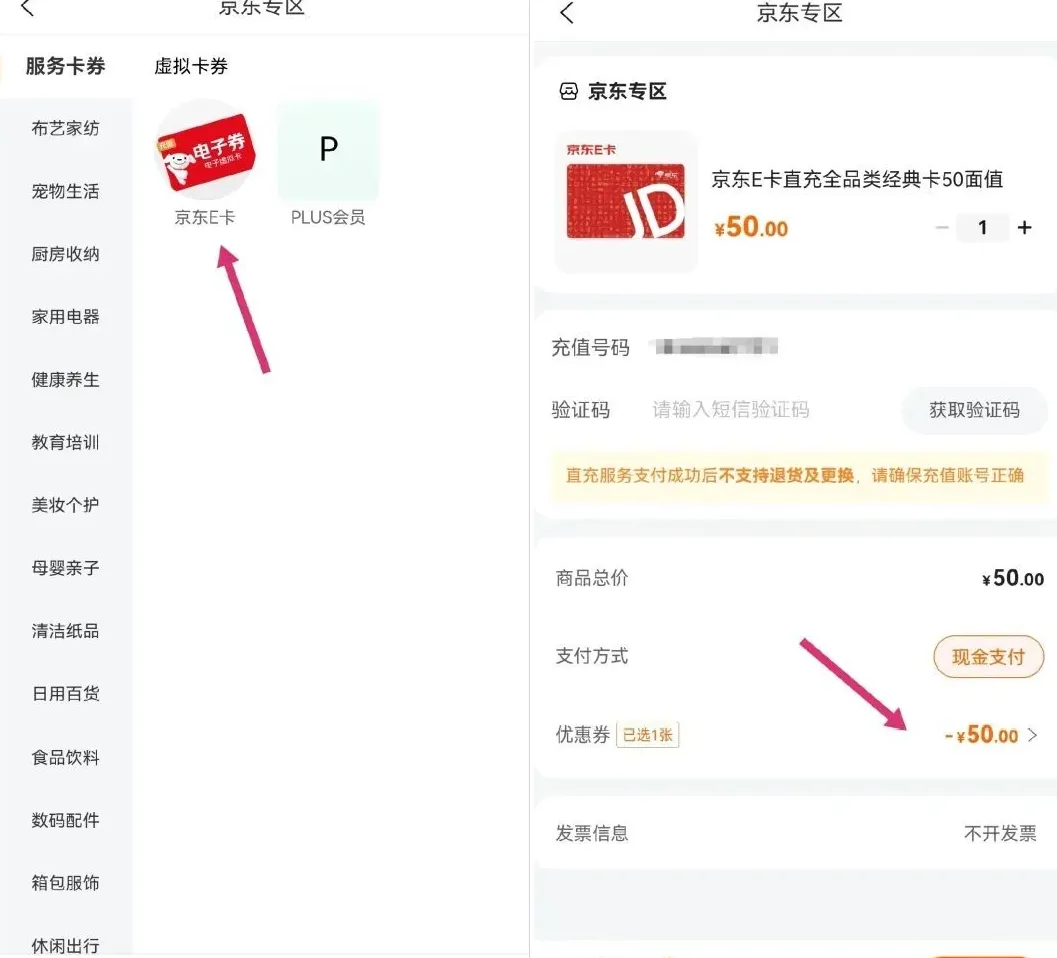Image resolution: width=1057 pixels, height=958 pixels.
Task: Click the 京东E卡 label text
Action: (205, 217)
